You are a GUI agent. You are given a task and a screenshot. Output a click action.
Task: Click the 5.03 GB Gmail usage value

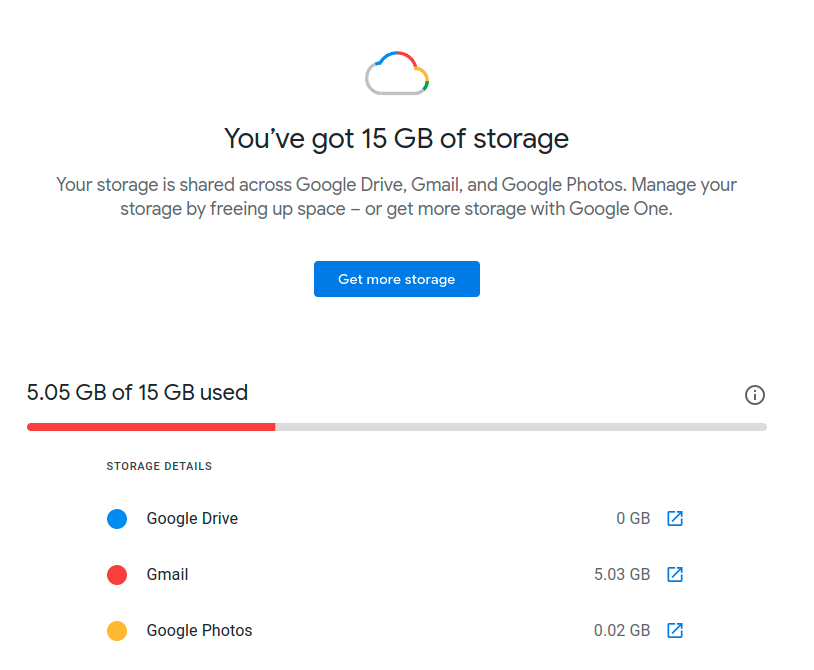(x=622, y=574)
